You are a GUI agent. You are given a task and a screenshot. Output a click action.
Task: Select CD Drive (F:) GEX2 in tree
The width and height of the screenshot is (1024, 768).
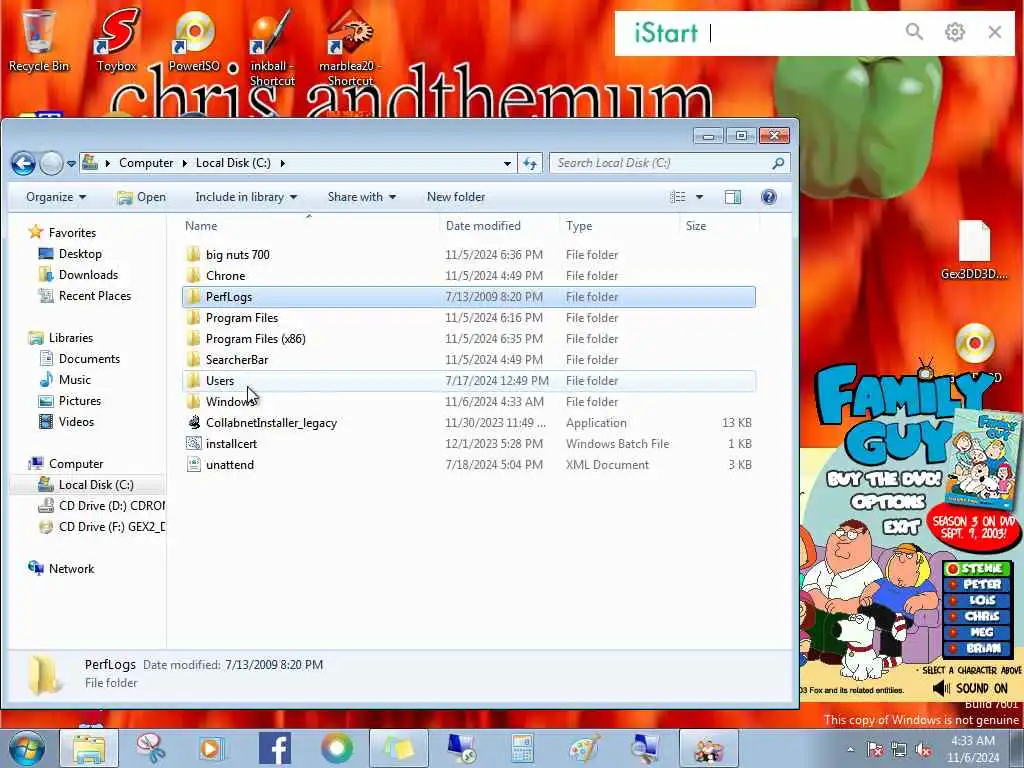pos(101,526)
